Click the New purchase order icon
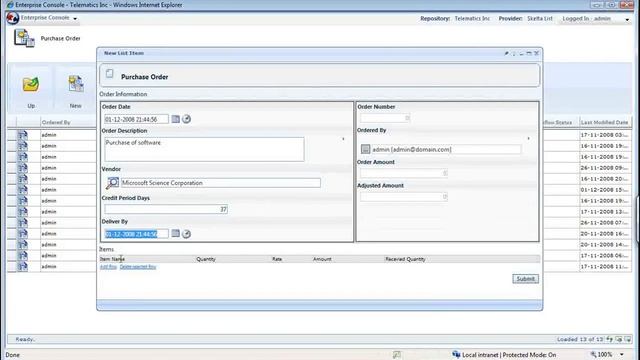640x360 pixels. click(76, 84)
